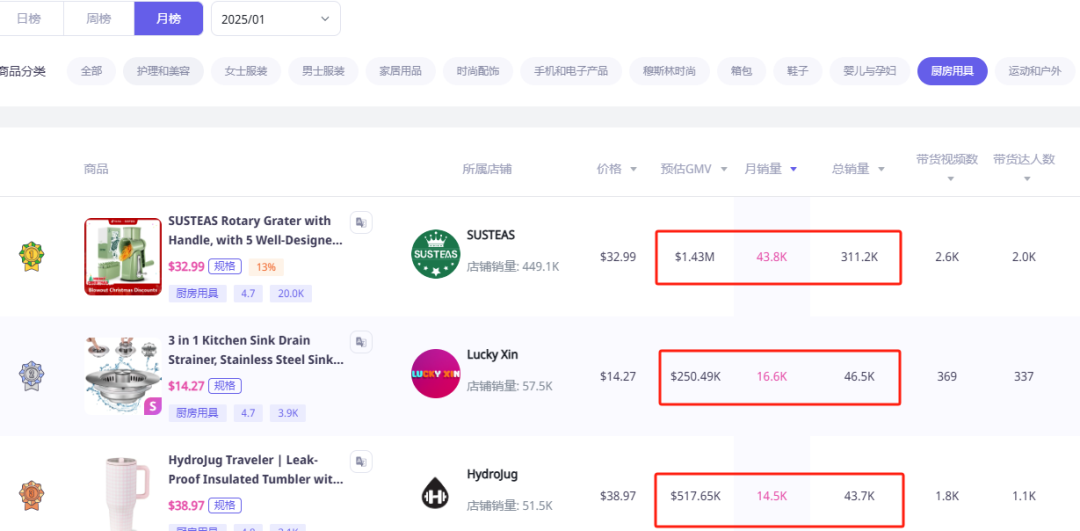Click 规格 button for SUSTEAS grater
Screen dimensions: 1080x531
(225, 266)
